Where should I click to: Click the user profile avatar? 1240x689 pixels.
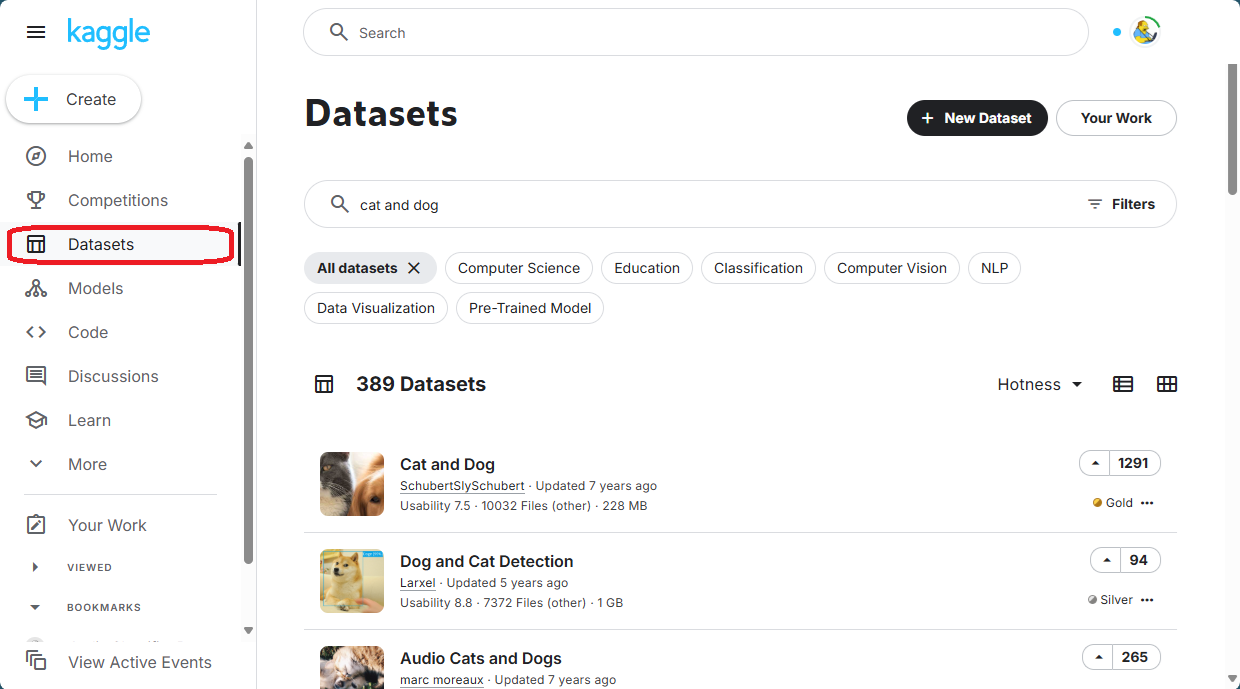coord(1145,32)
